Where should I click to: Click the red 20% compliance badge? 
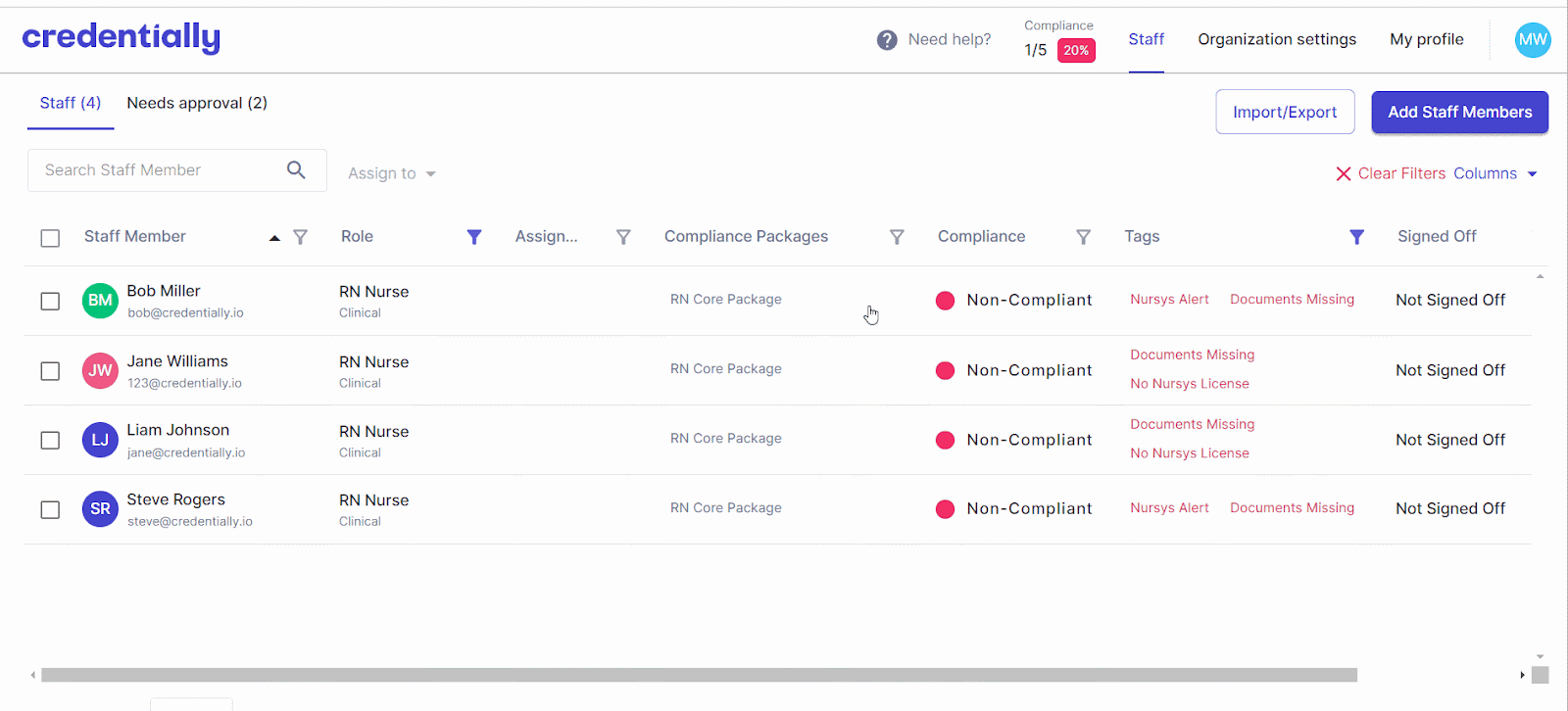[1076, 51]
